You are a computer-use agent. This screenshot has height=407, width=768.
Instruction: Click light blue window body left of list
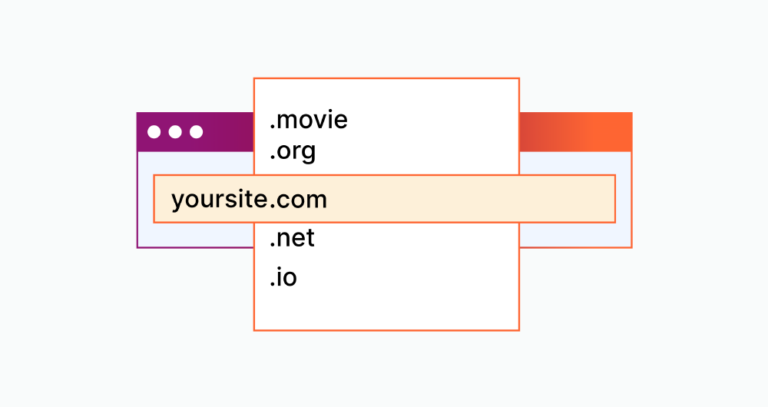click(196, 235)
